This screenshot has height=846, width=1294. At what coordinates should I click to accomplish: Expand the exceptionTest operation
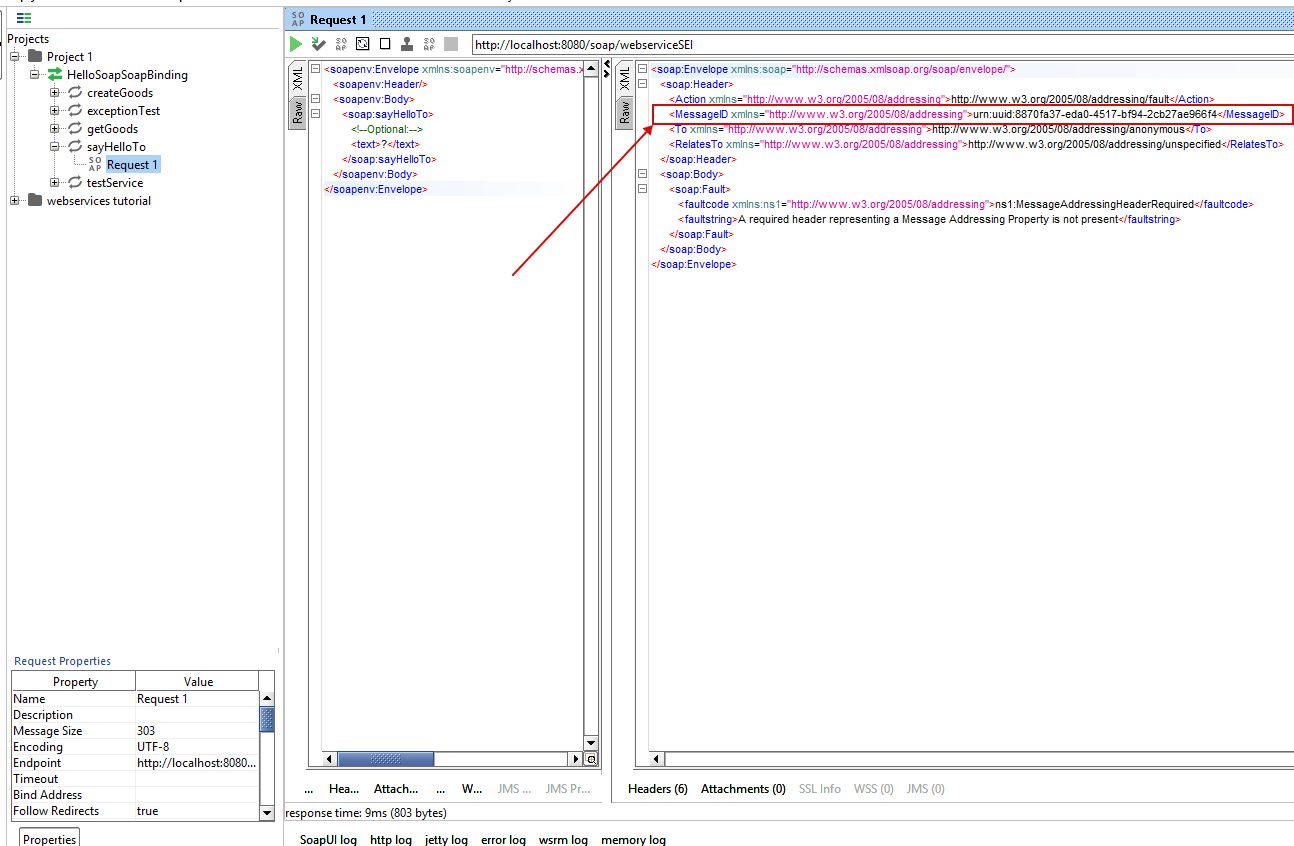[x=55, y=110]
